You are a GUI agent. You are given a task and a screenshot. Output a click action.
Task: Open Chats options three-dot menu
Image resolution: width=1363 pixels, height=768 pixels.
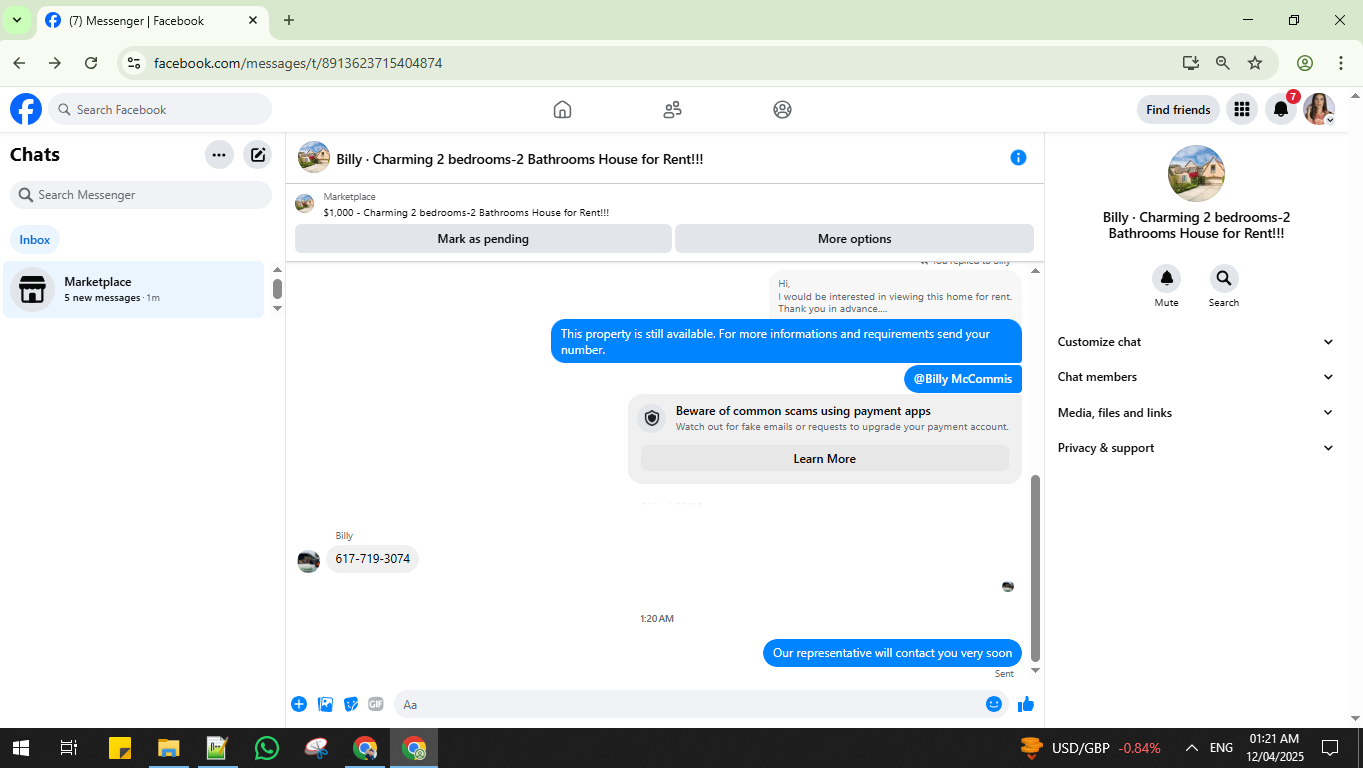pyautogui.click(x=219, y=155)
